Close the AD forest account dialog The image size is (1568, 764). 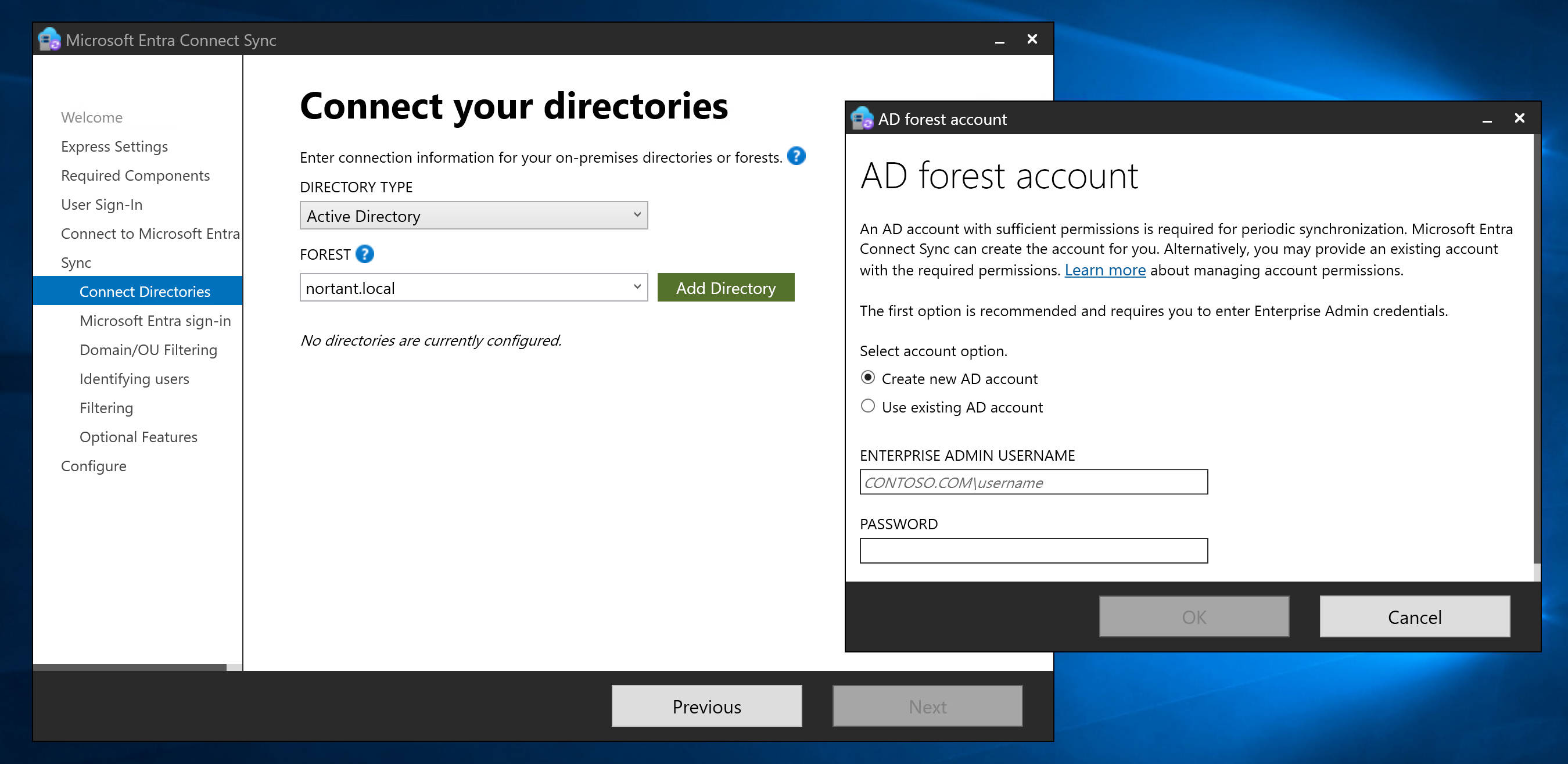[x=1519, y=118]
